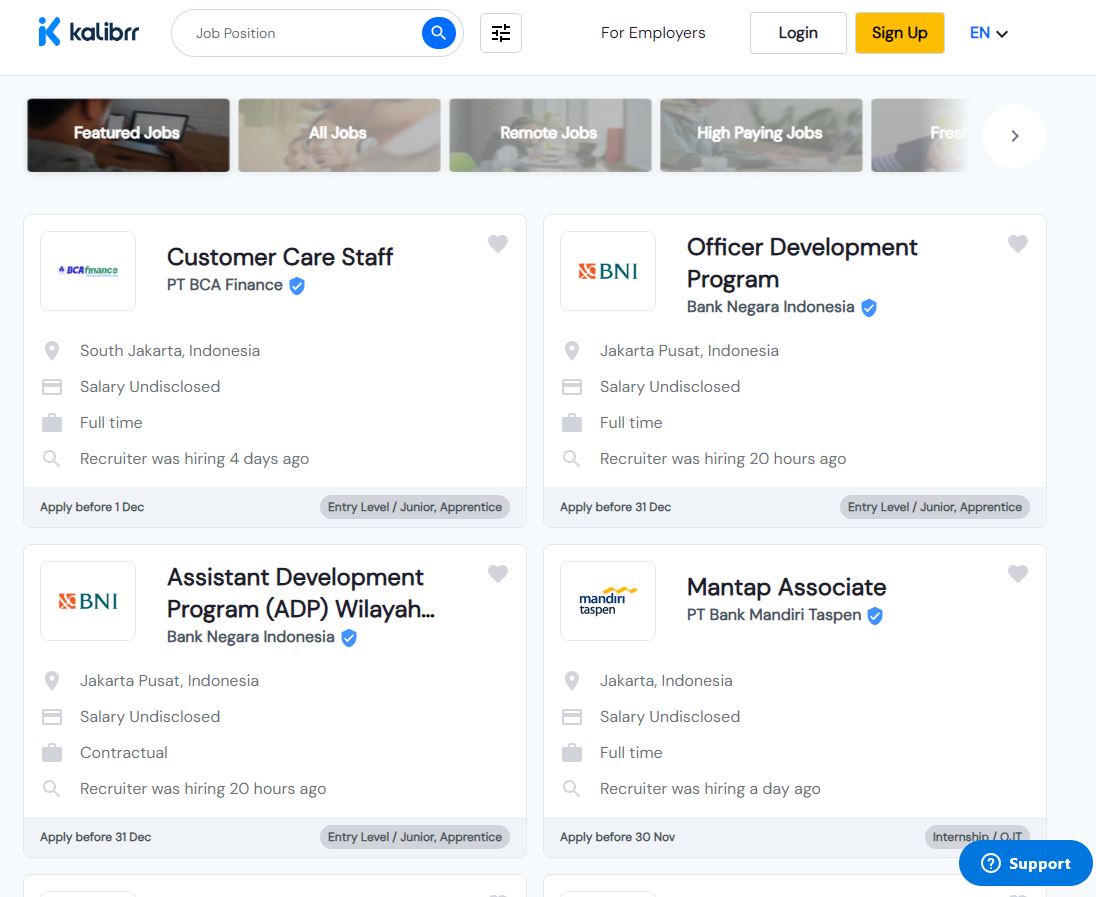Click 'Apply before 30 Nov' text
1096x897 pixels.
click(617, 837)
